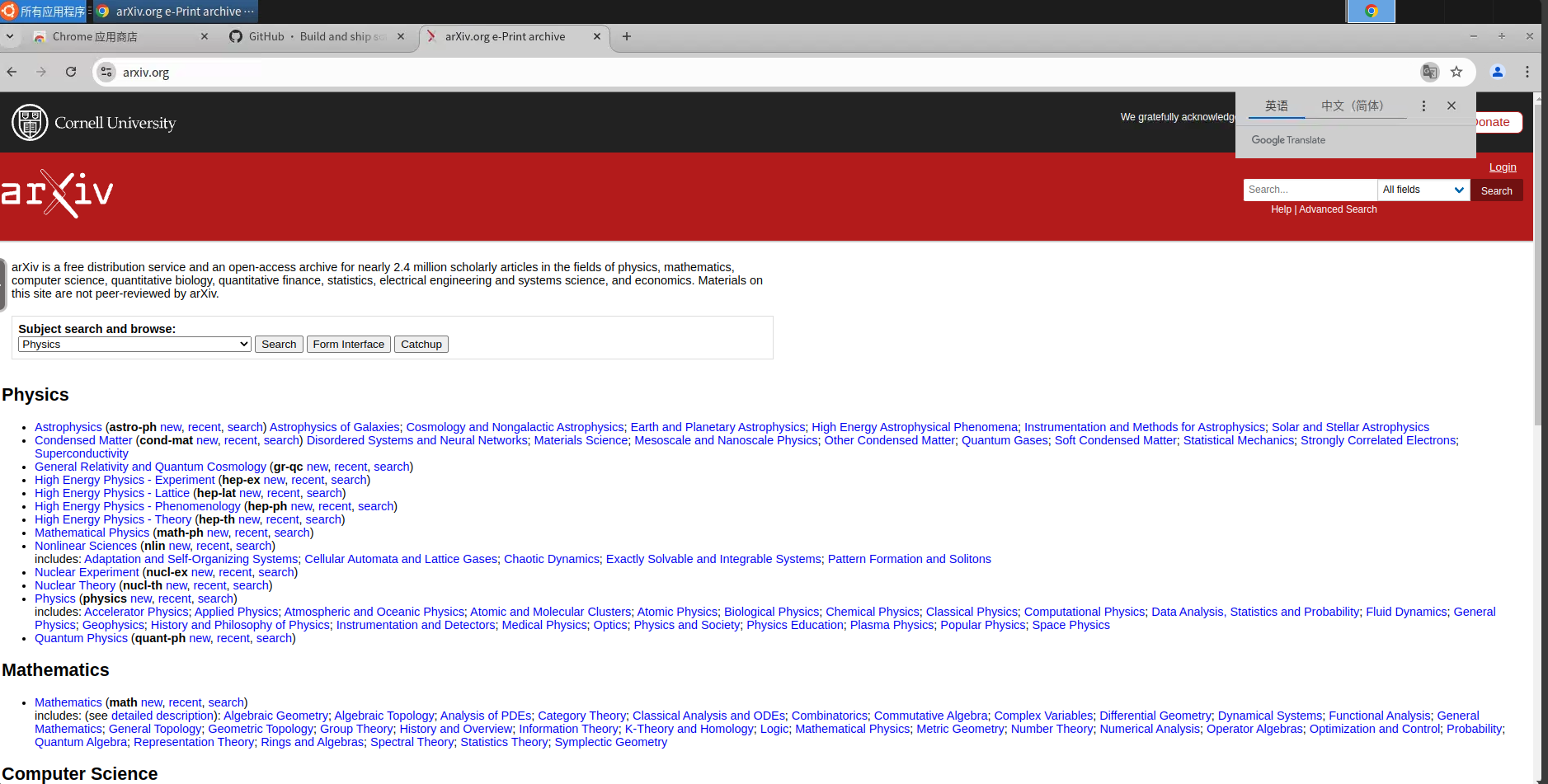Open General Relativity and Quantum Cosmology
1548x784 pixels.
[x=150, y=467]
